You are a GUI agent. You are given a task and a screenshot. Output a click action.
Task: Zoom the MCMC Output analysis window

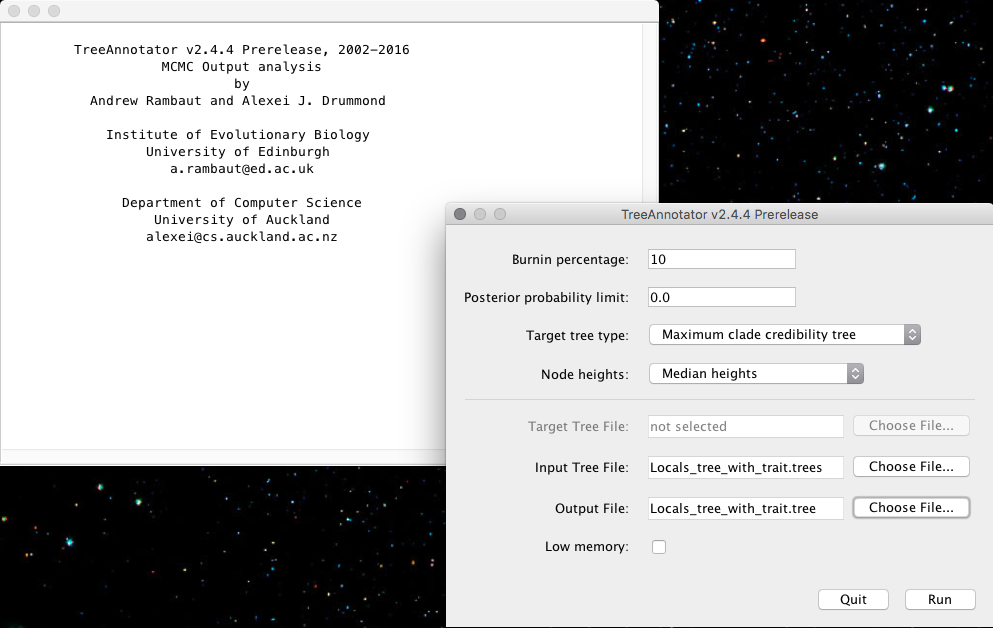(54, 11)
